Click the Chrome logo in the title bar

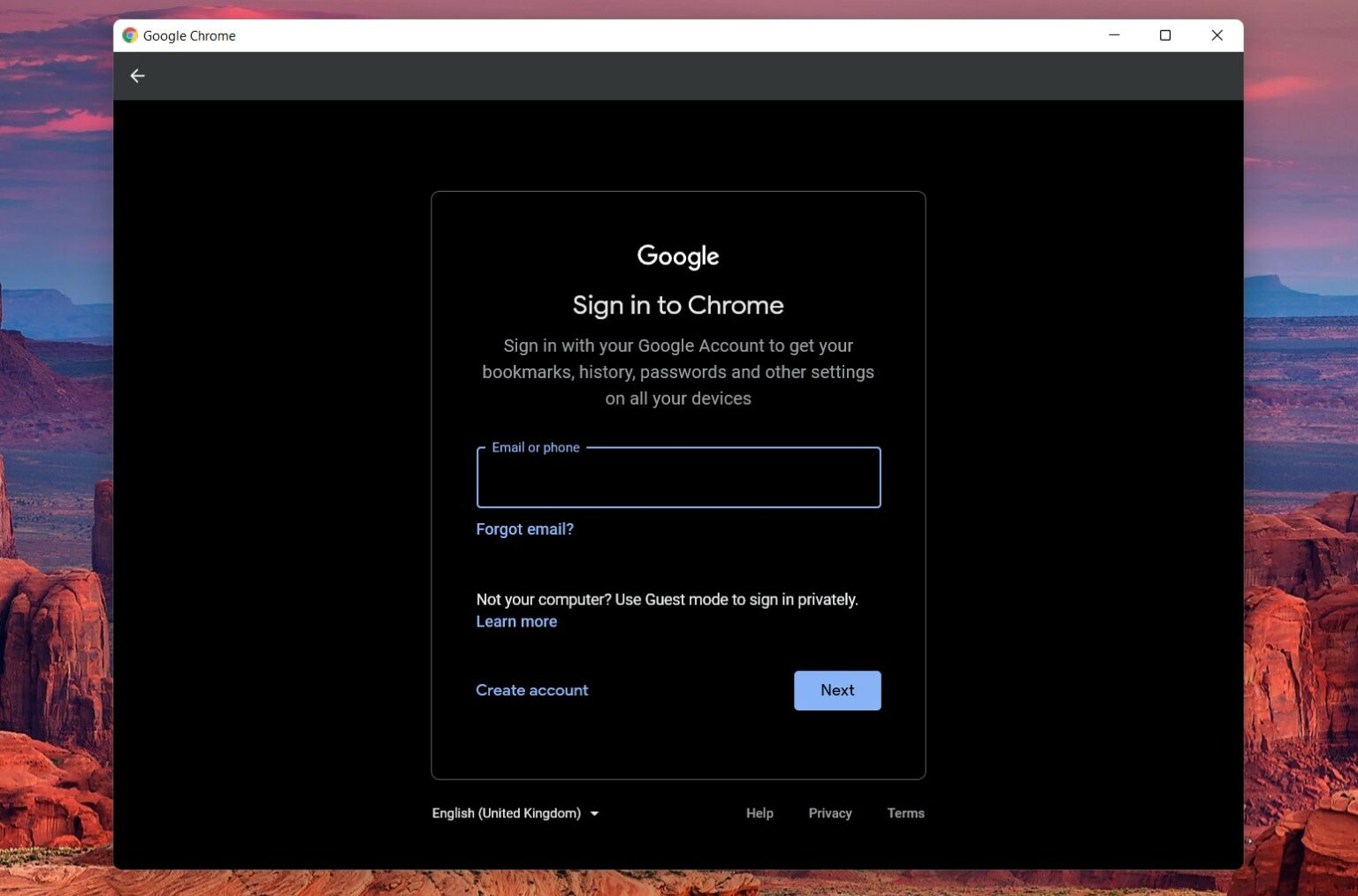(129, 34)
